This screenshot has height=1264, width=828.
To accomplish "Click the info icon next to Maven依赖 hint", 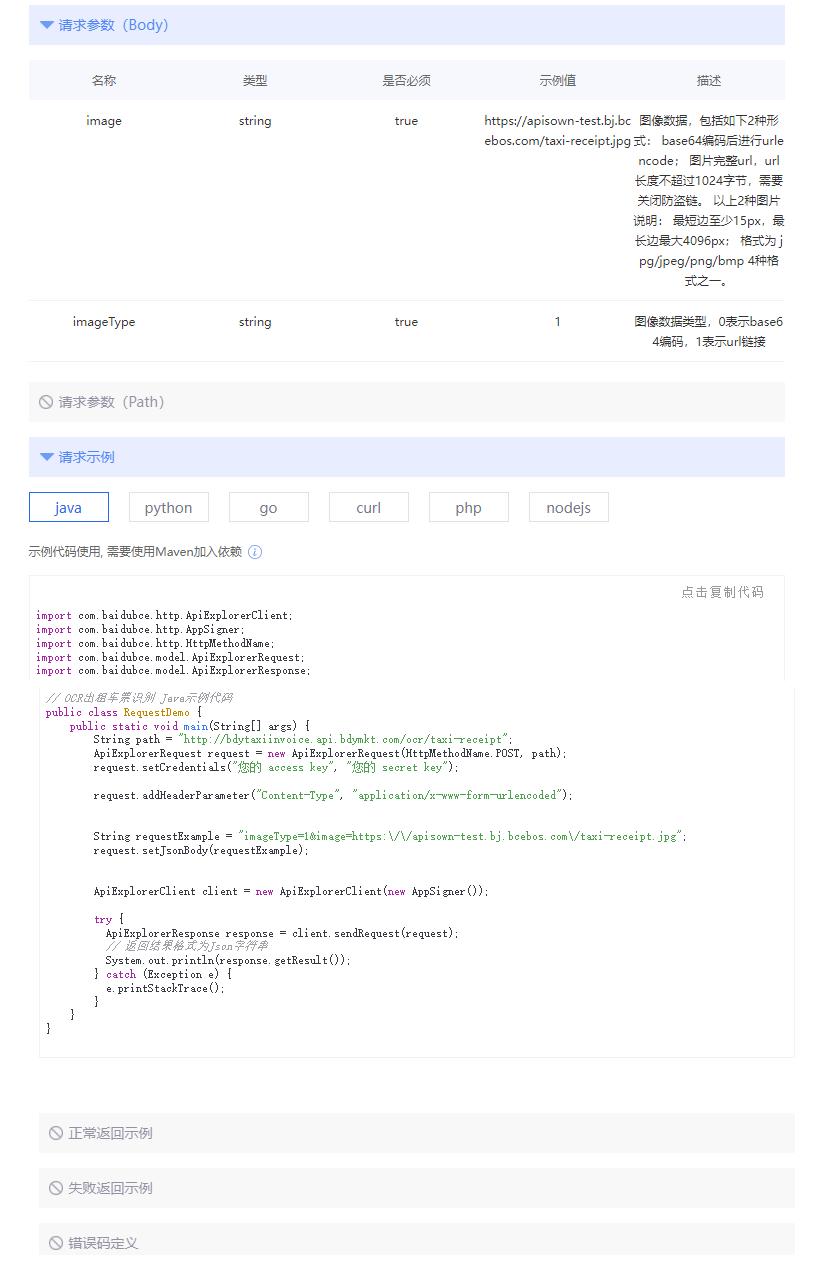I will pyautogui.click(x=255, y=552).
